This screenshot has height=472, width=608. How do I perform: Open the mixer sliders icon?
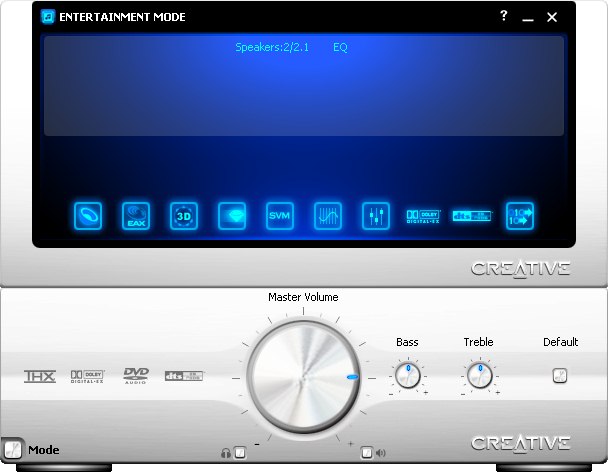pyautogui.click(x=376, y=216)
